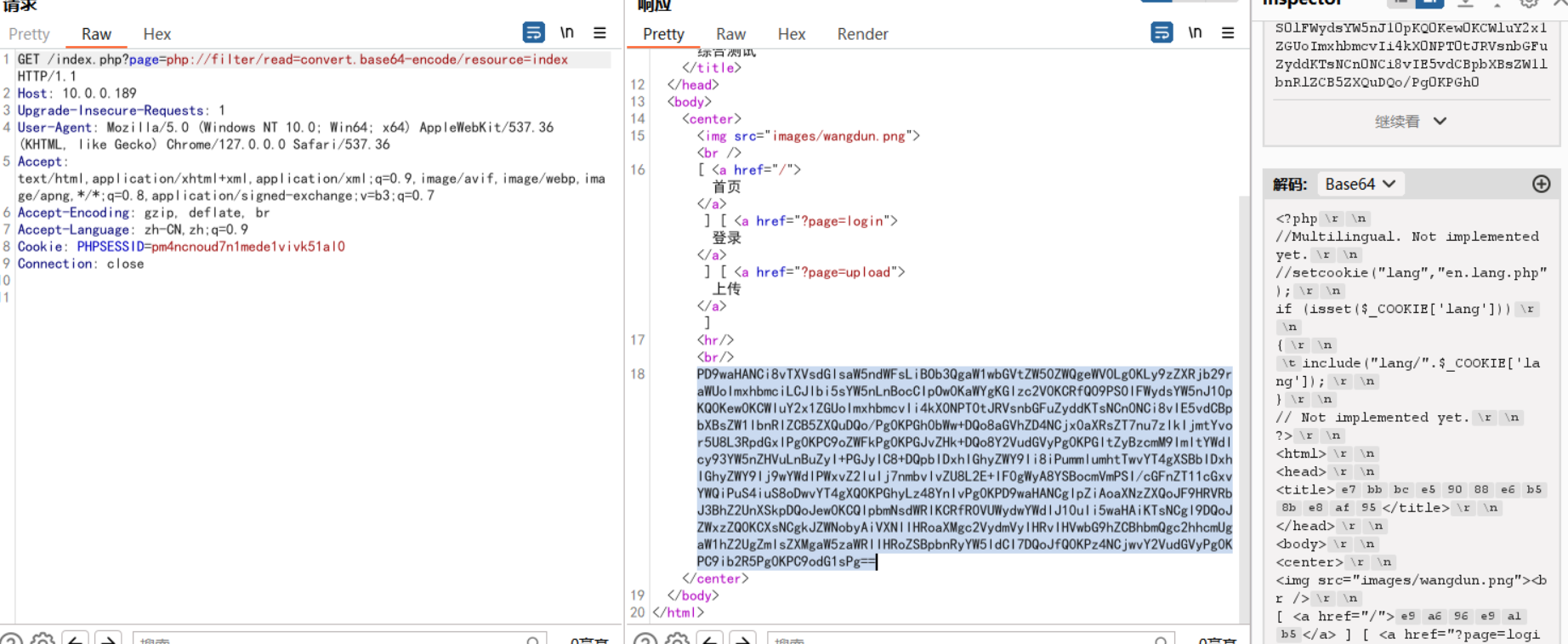Click the //Multilingual comment in decoded output

1406,246
